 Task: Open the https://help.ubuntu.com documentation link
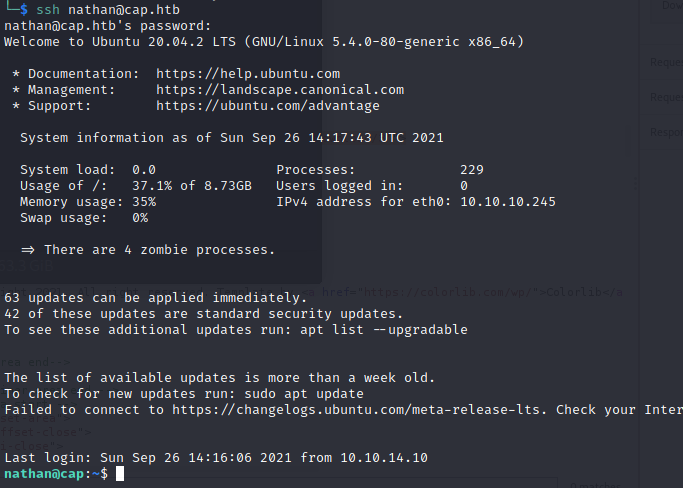click(x=248, y=74)
